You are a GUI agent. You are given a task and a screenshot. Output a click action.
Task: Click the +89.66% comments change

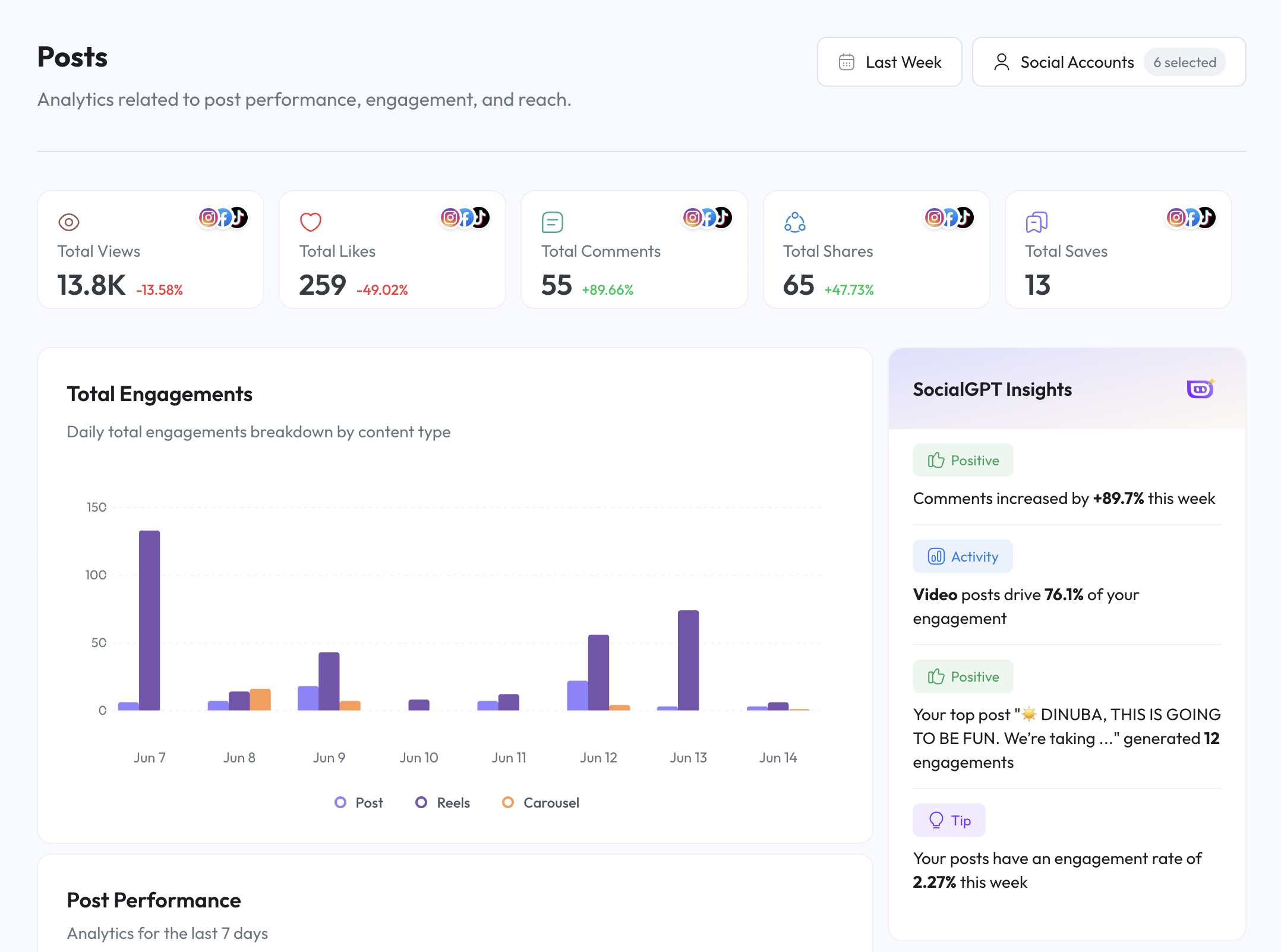(x=607, y=290)
